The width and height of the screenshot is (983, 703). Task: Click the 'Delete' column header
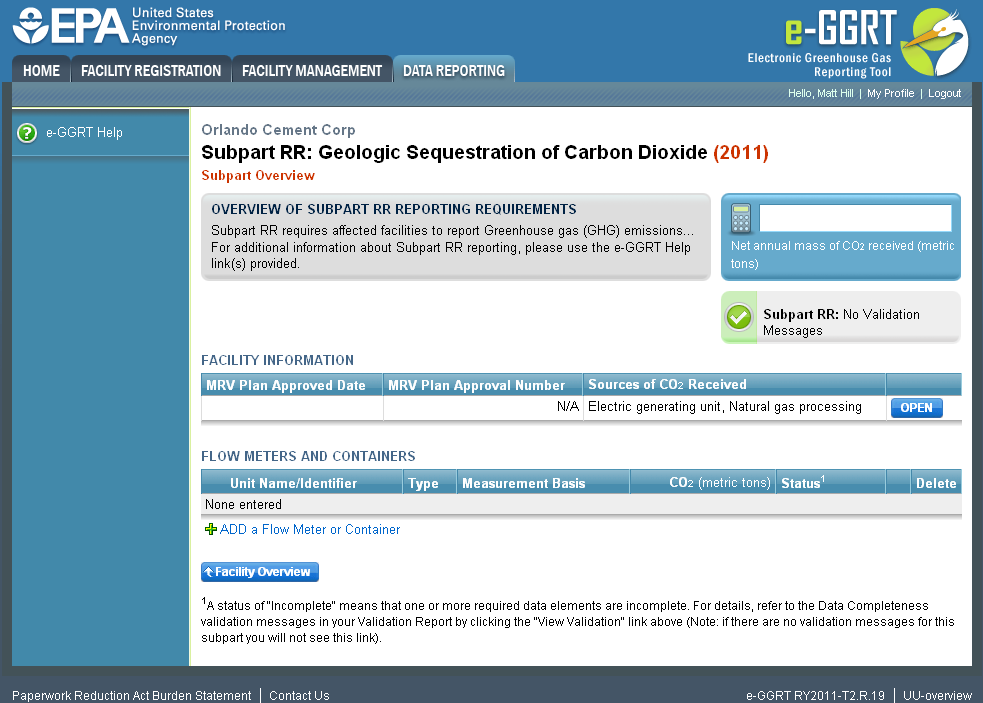tap(936, 483)
